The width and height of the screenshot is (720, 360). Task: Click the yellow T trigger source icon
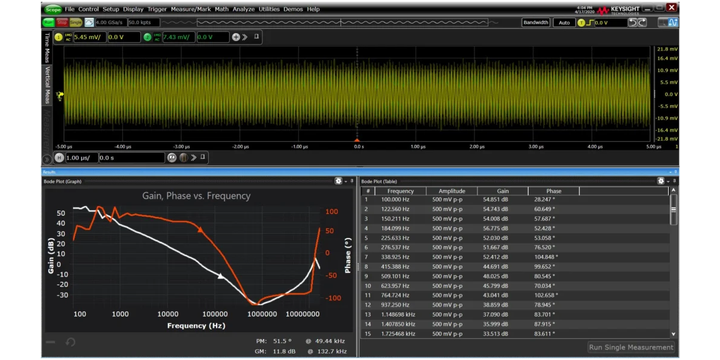point(581,22)
